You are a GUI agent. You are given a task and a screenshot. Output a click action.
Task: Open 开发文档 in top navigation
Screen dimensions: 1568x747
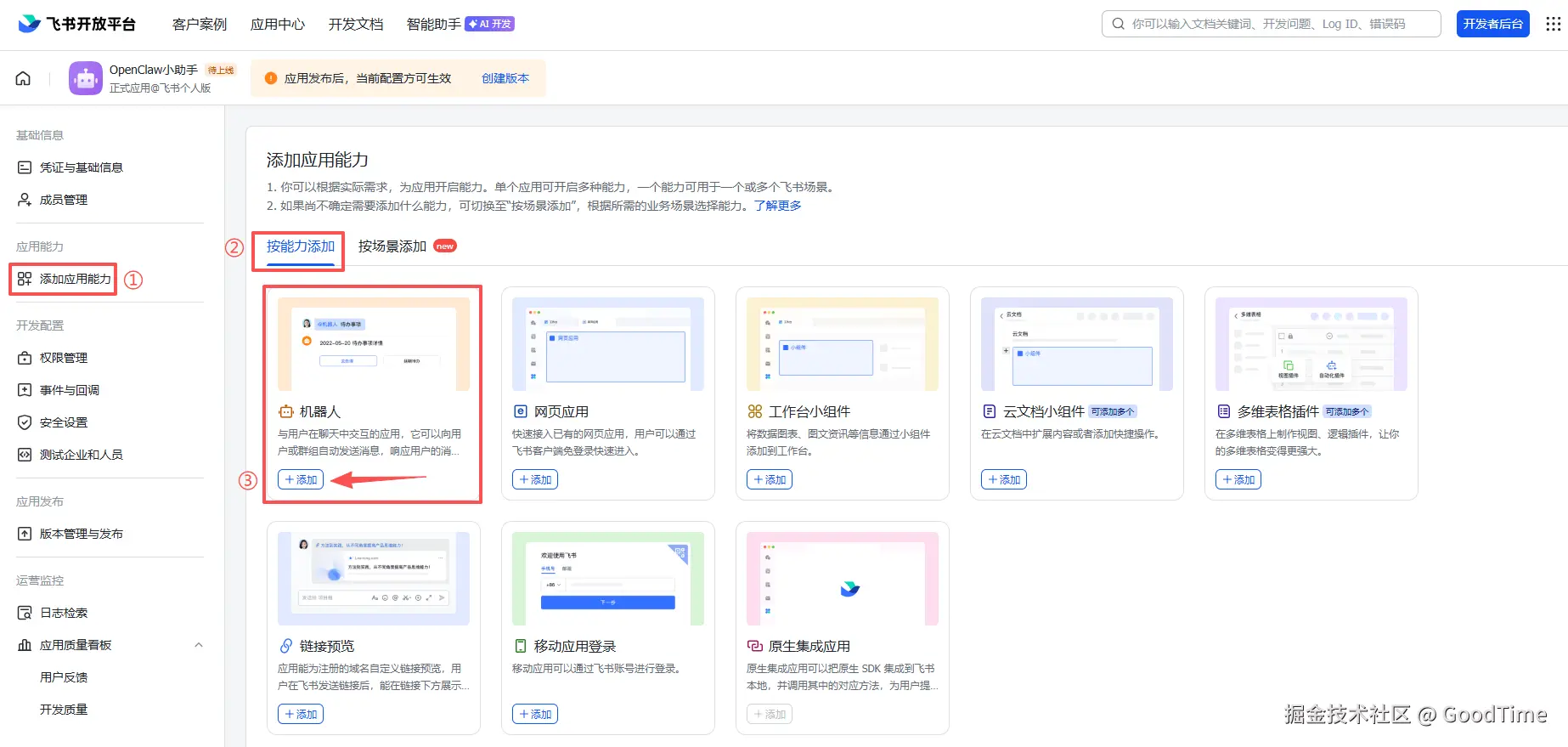(x=356, y=24)
